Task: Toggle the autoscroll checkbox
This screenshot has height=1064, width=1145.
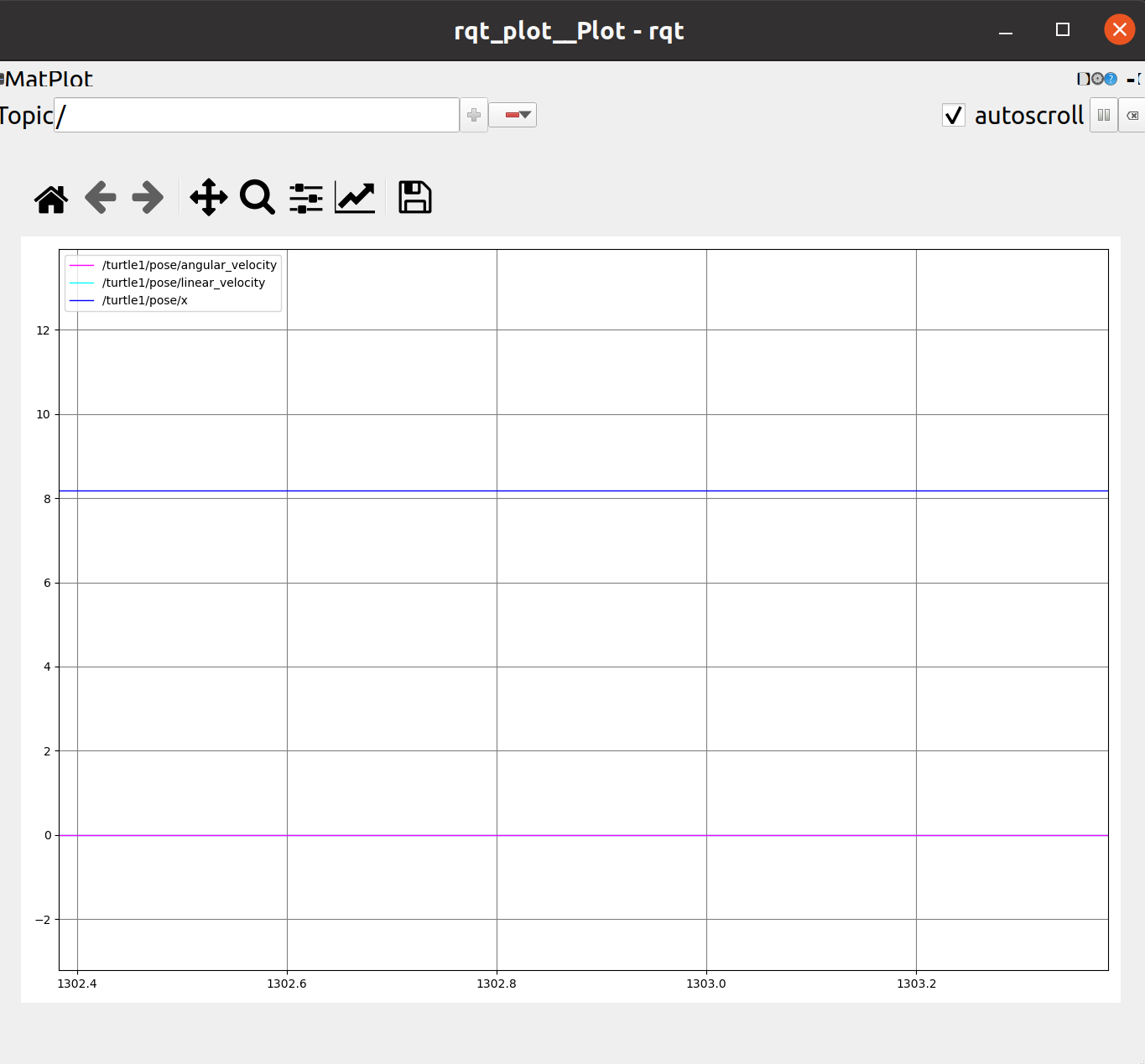Action: point(954,115)
